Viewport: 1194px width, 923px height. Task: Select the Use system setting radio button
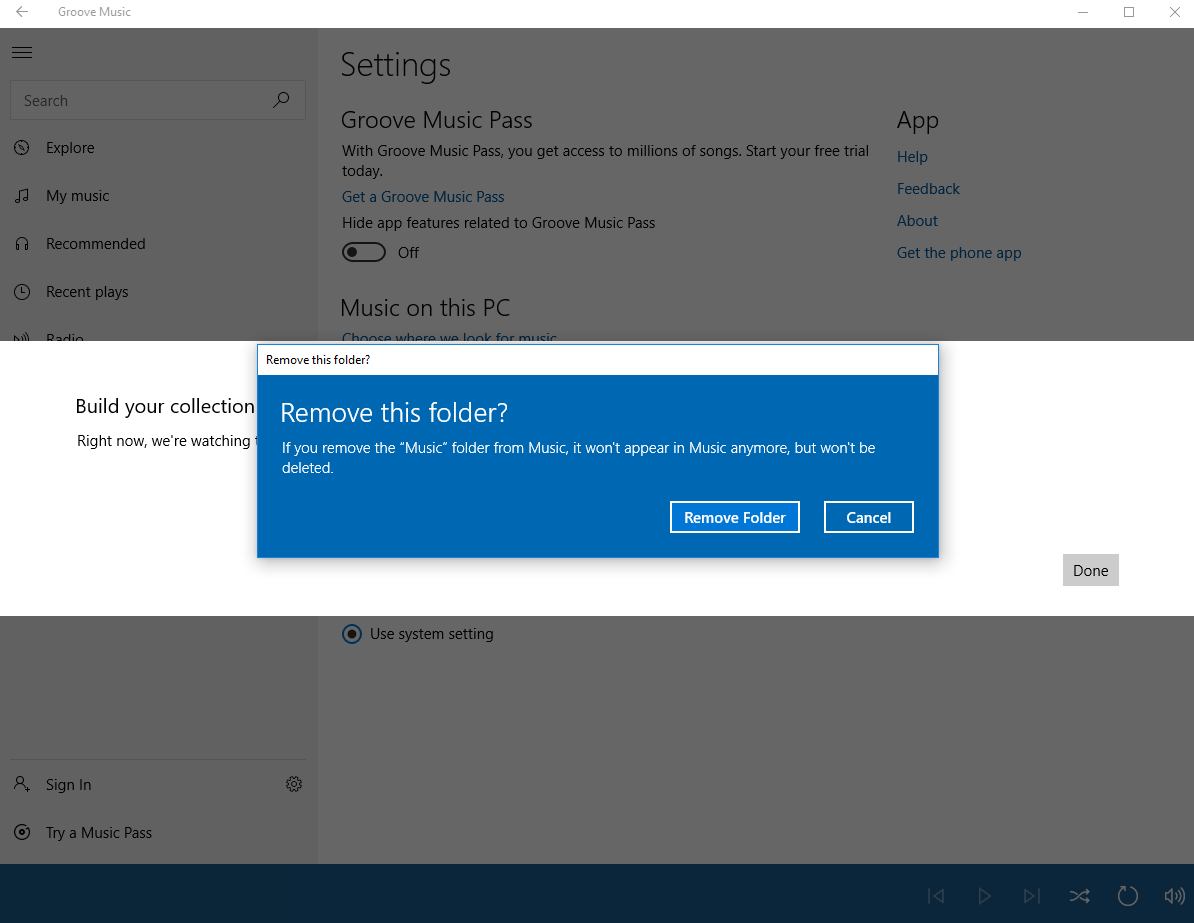point(352,634)
